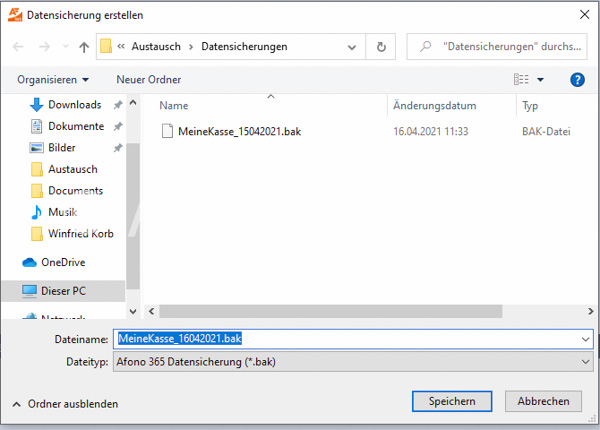Click the Abbrechen button
The width and height of the screenshot is (600, 430).
[543, 401]
